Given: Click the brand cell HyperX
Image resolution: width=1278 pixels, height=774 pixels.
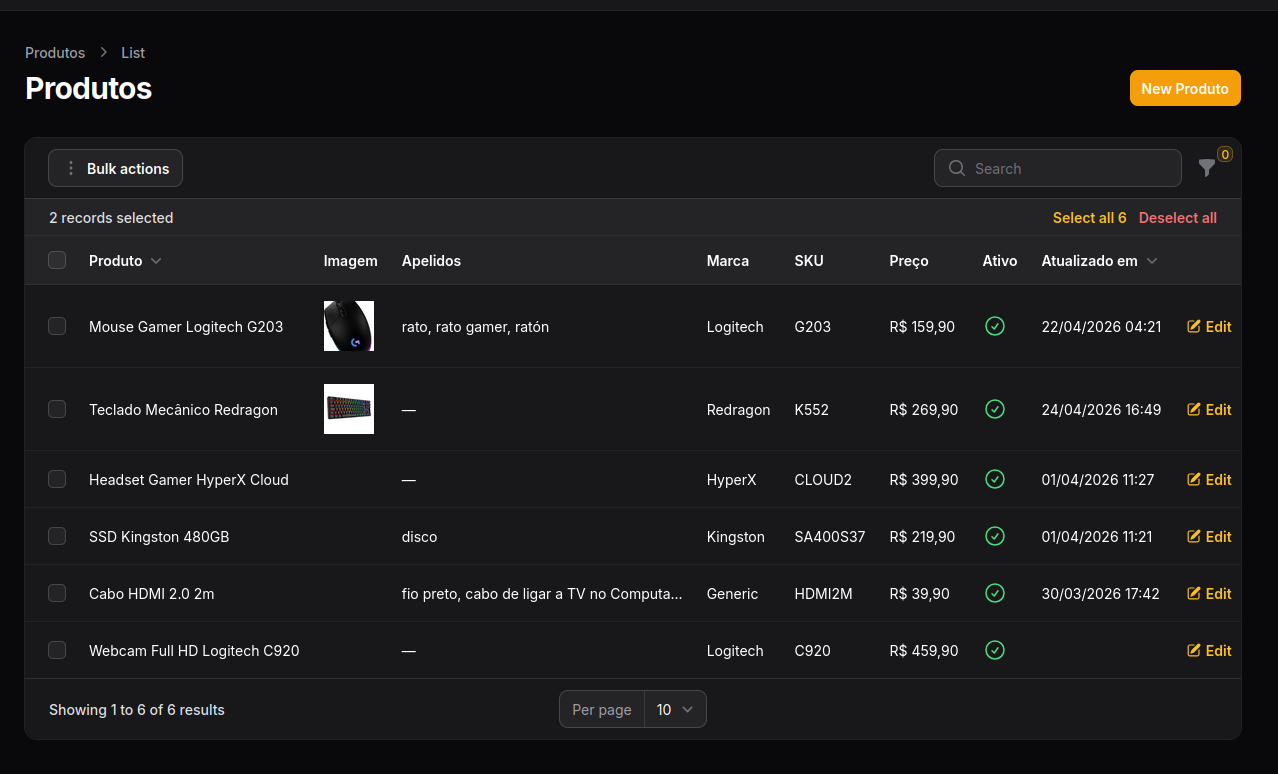Looking at the screenshot, I should [732, 480].
